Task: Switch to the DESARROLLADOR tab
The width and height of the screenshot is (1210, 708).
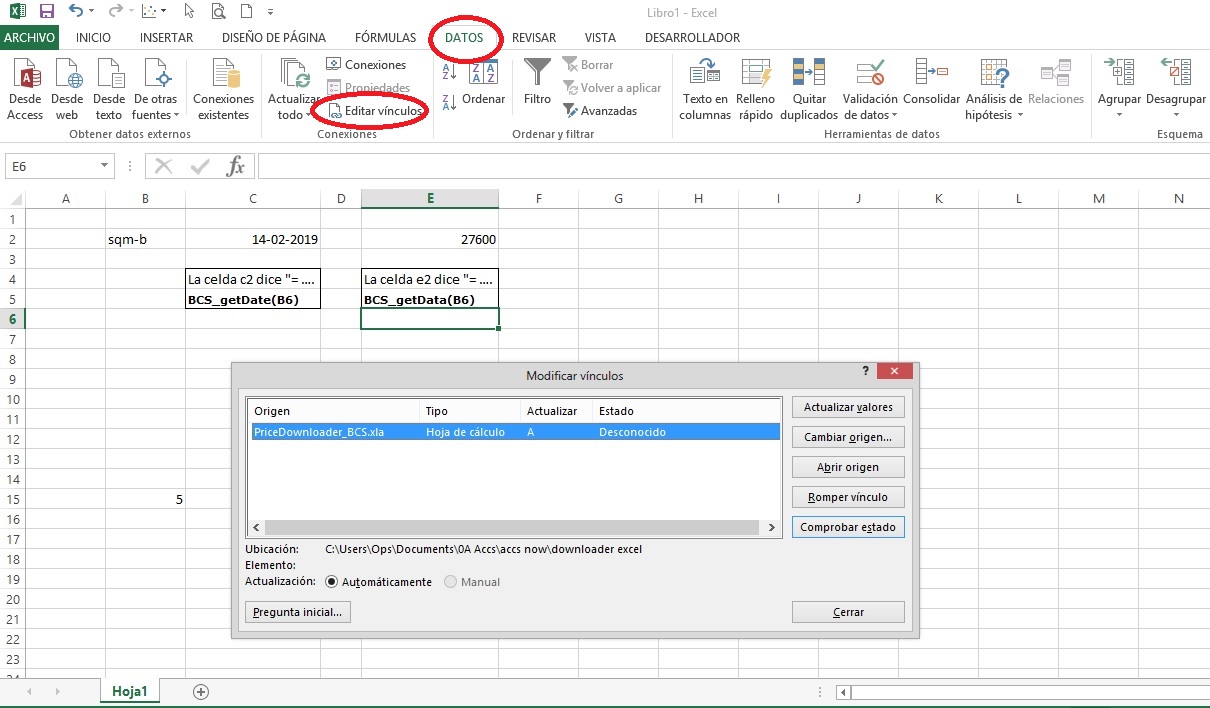Action: (x=692, y=38)
